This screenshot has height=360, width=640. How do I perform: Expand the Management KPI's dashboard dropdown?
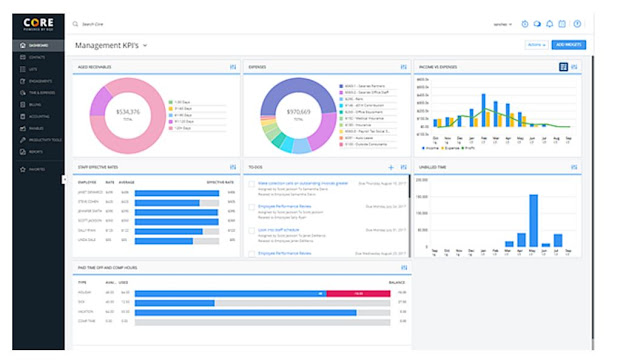pyautogui.click(x=145, y=46)
